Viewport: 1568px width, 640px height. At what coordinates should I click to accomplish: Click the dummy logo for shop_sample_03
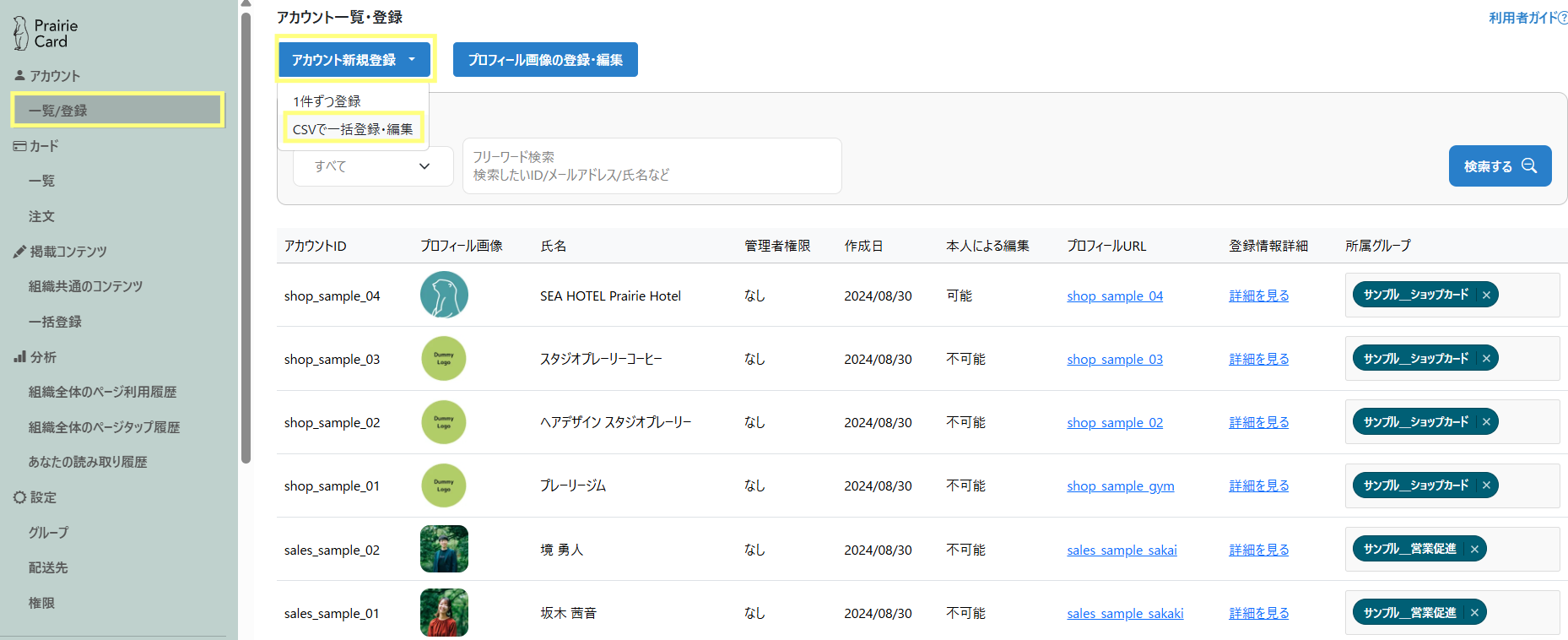point(444,358)
